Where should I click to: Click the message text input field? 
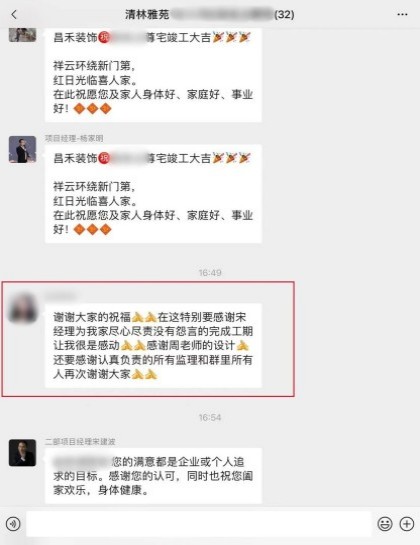tap(199, 524)
